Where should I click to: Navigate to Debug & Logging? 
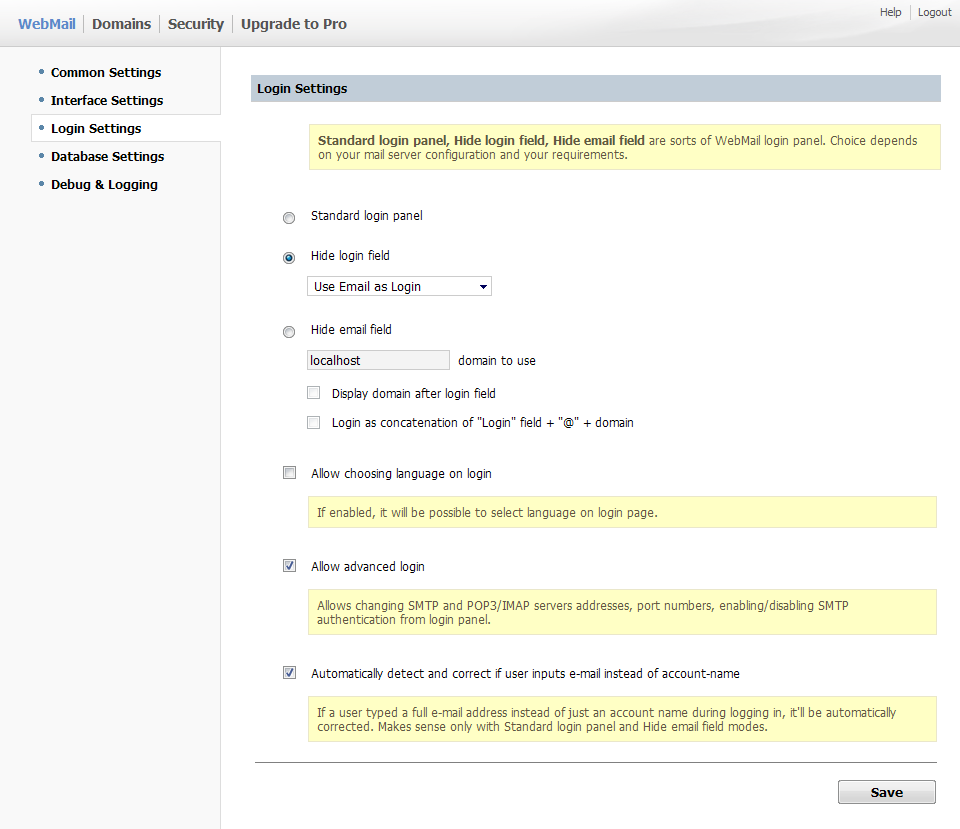coord(104,184)
